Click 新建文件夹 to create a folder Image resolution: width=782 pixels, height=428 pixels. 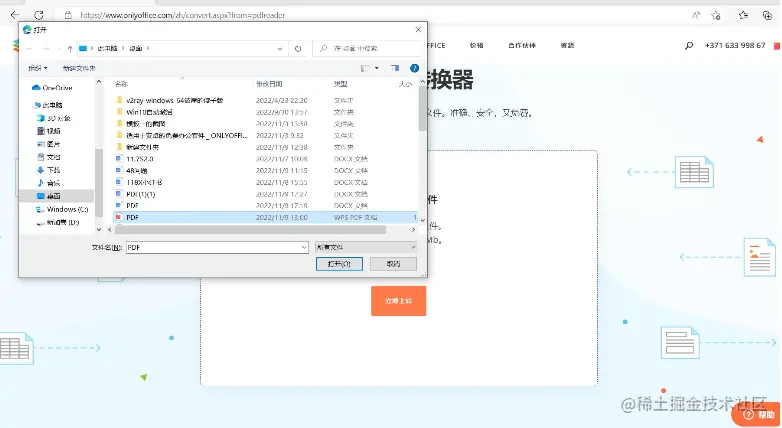click(x=79, y=68)
